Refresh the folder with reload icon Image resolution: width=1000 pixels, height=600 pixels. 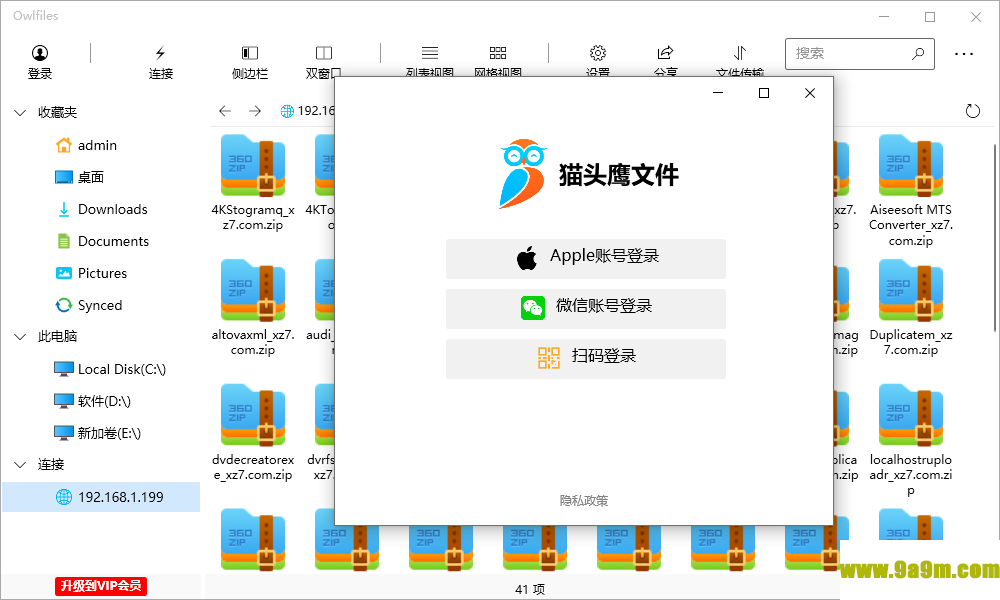(973, 111)
